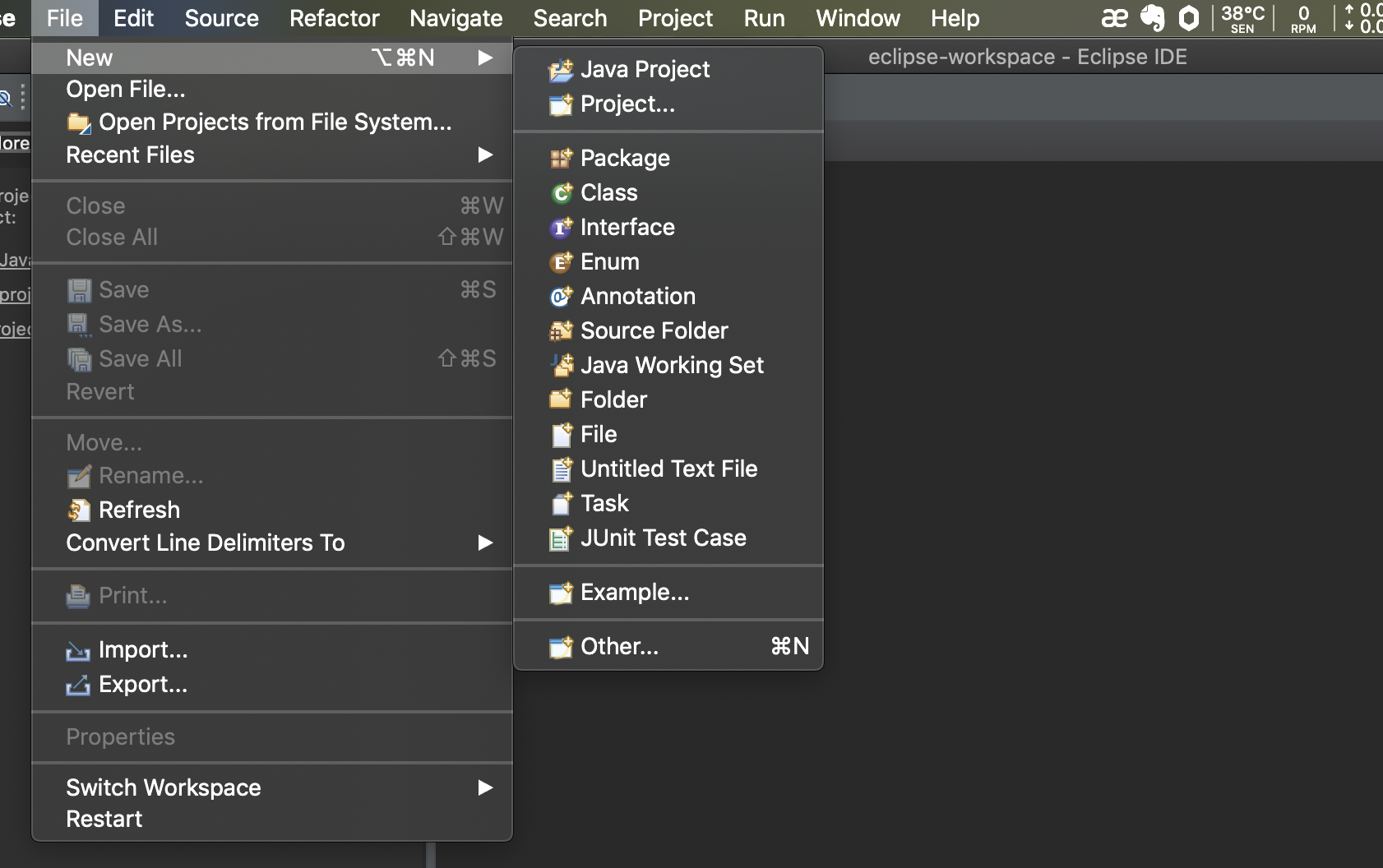Select Other... at bottom of New submenu
Screen dimensions: 1383x868
click(x=619, y=647)
